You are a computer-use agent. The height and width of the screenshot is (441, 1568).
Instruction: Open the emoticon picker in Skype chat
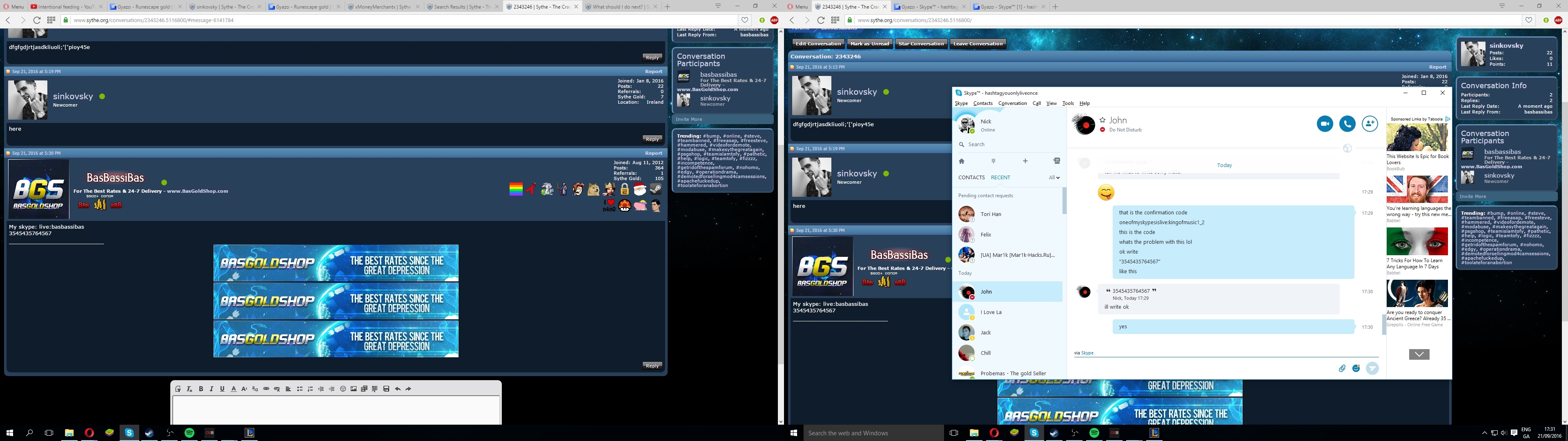[x=1356, y=368]
